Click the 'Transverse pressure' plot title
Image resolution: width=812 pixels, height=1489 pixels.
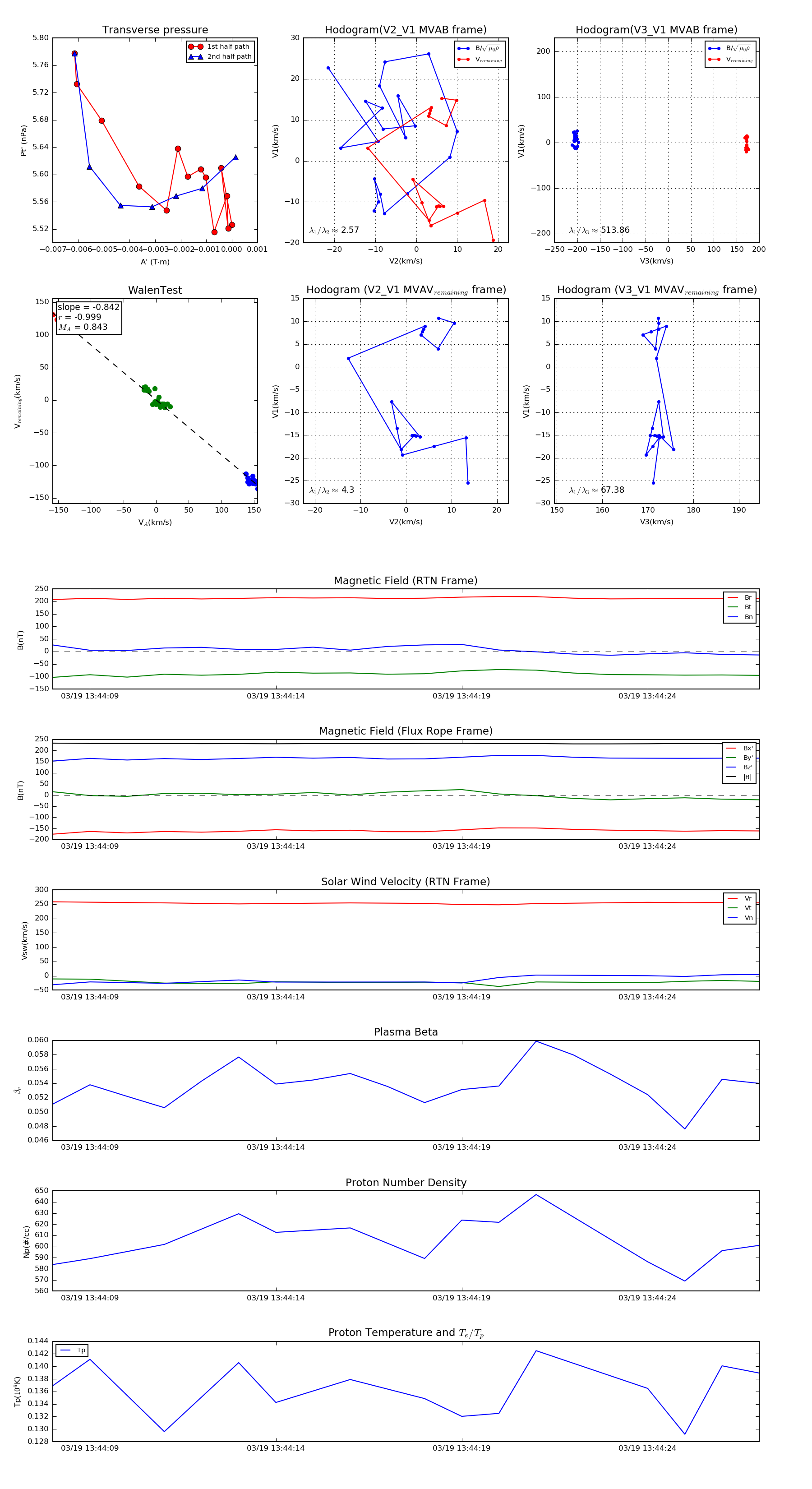pyautogui.click(x=155, y=29)
